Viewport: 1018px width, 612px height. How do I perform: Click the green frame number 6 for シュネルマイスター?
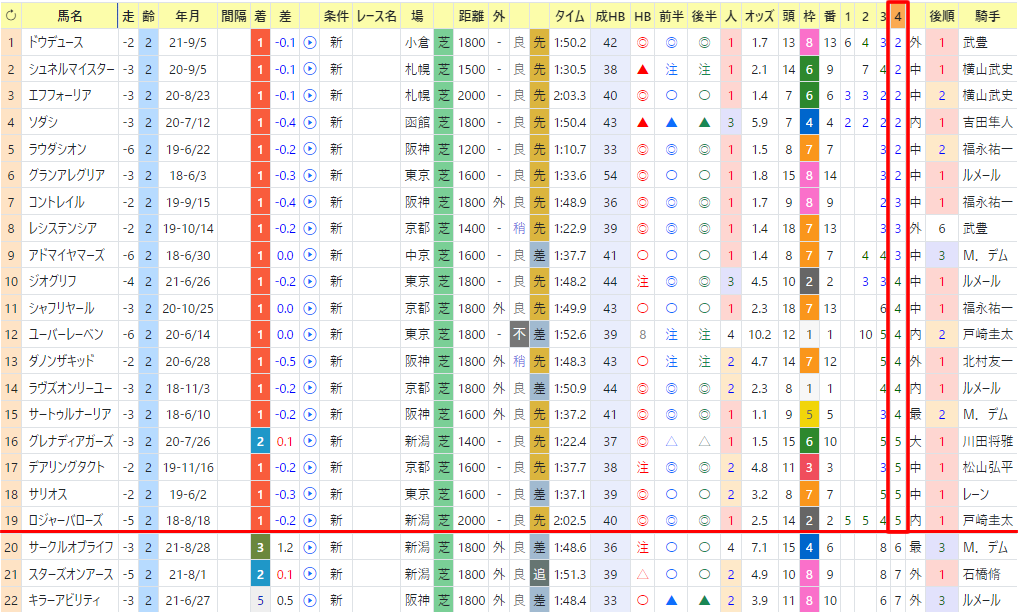coord(809,69)
